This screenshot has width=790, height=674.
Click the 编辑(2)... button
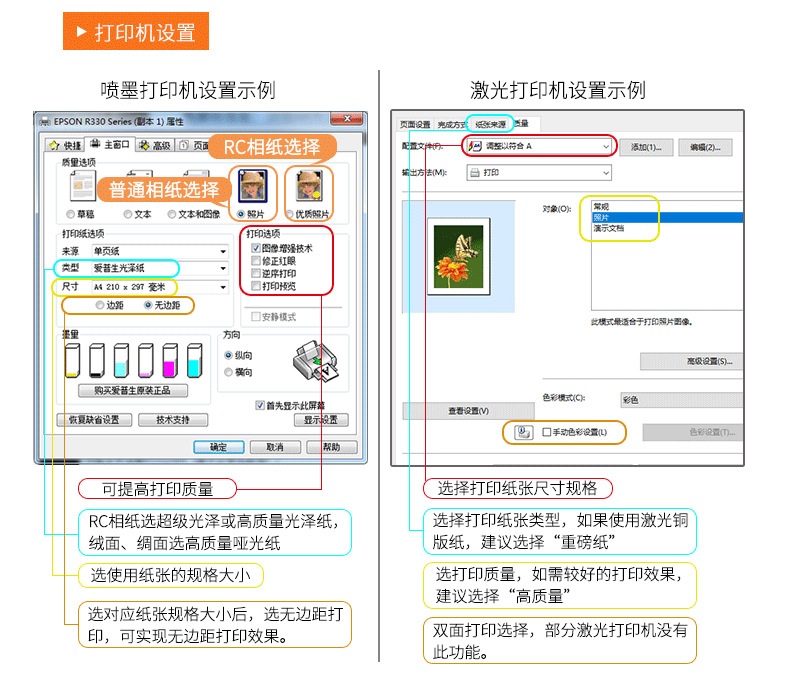coord(705,147)
